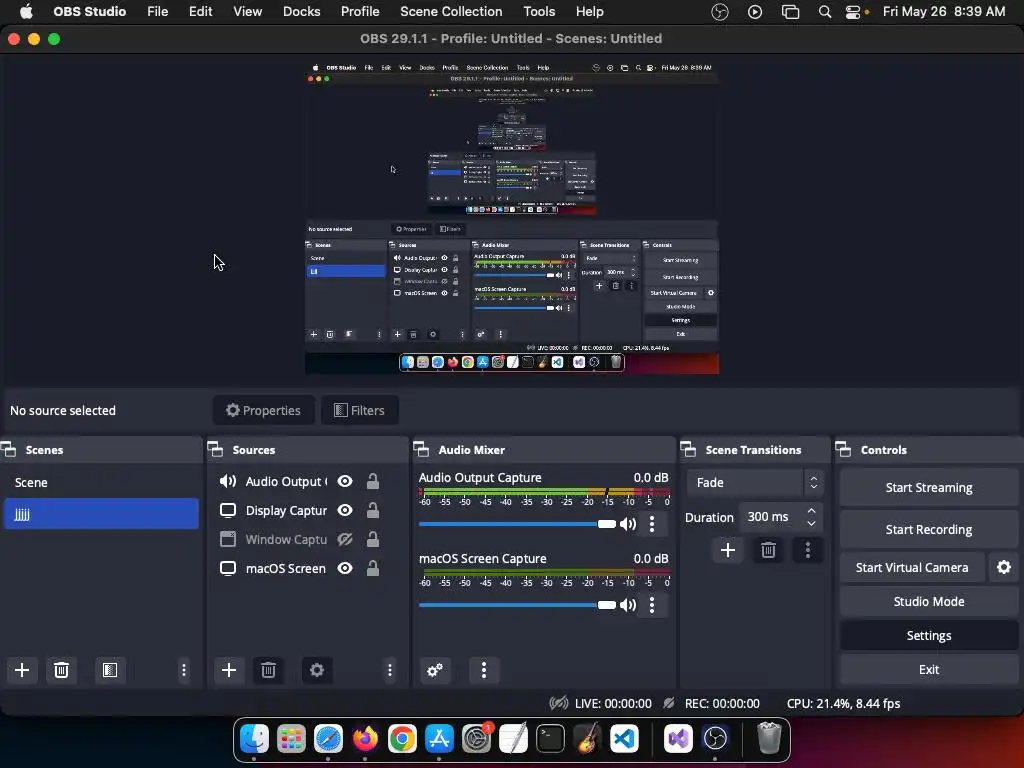Open the Docks menu
Viewport: 1024px width, 768px height.
point(302,12)
